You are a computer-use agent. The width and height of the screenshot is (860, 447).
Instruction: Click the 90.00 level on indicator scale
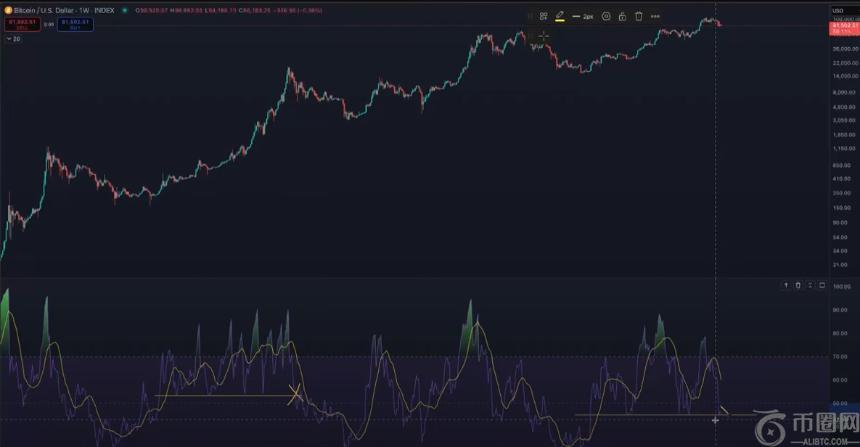840,310
